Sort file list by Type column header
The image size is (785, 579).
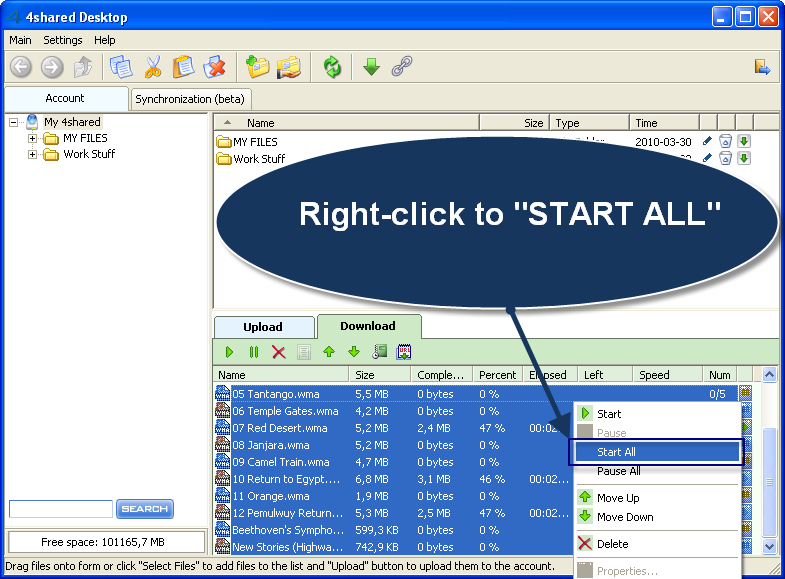pyautogui.click(x=589, y=123)
